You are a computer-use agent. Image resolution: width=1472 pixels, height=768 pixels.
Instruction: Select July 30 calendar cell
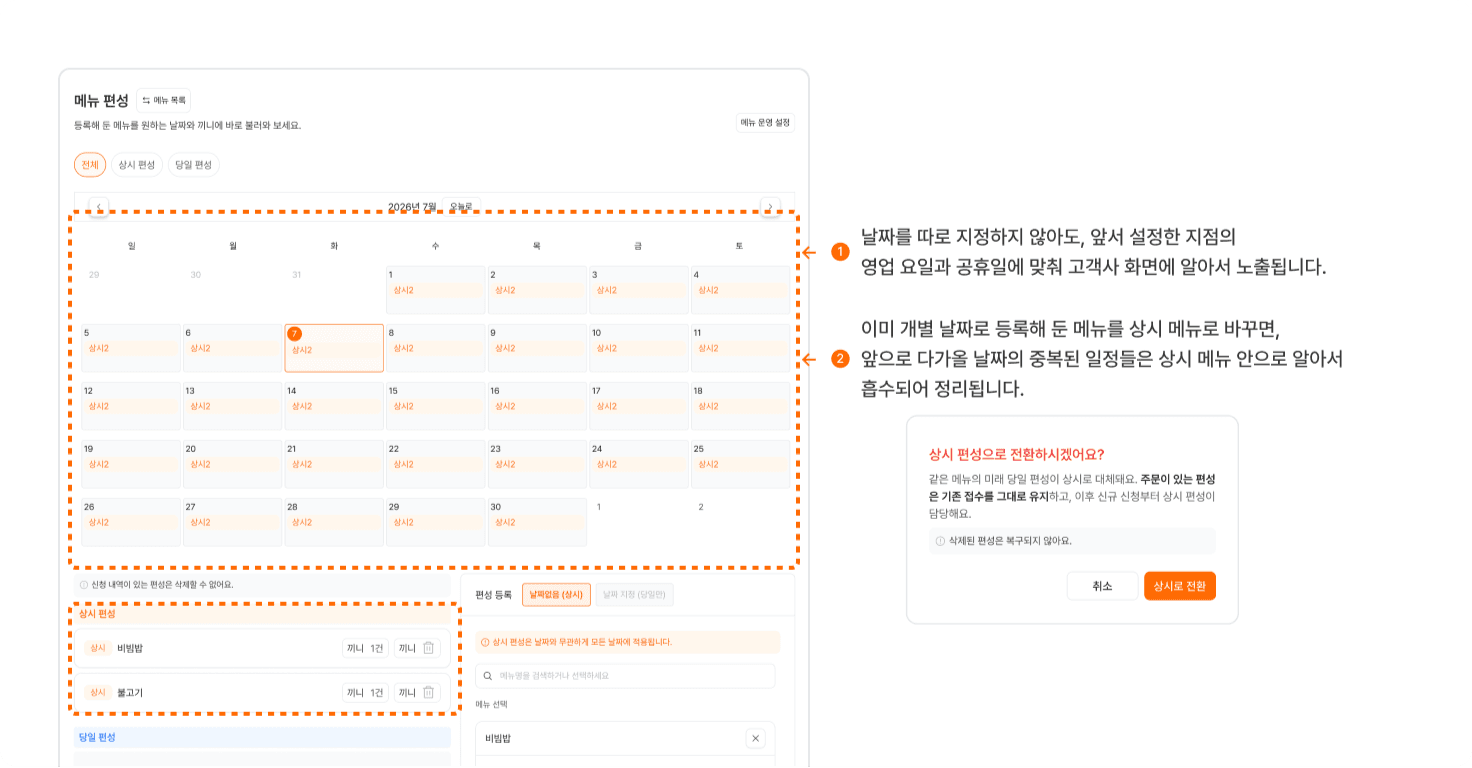click(x=537, y=522)
